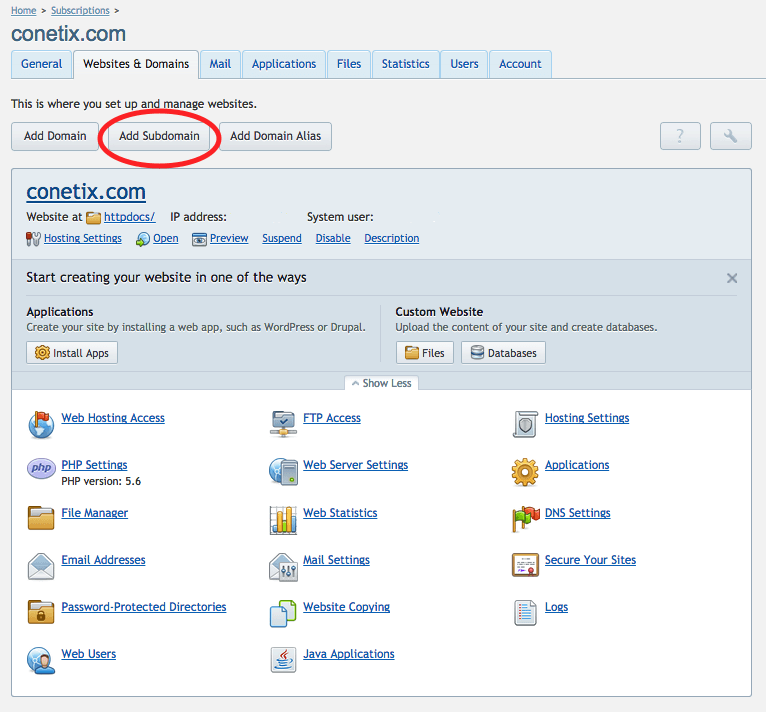Go to the Files tab

pyautogui.click(x=349, y=64)
